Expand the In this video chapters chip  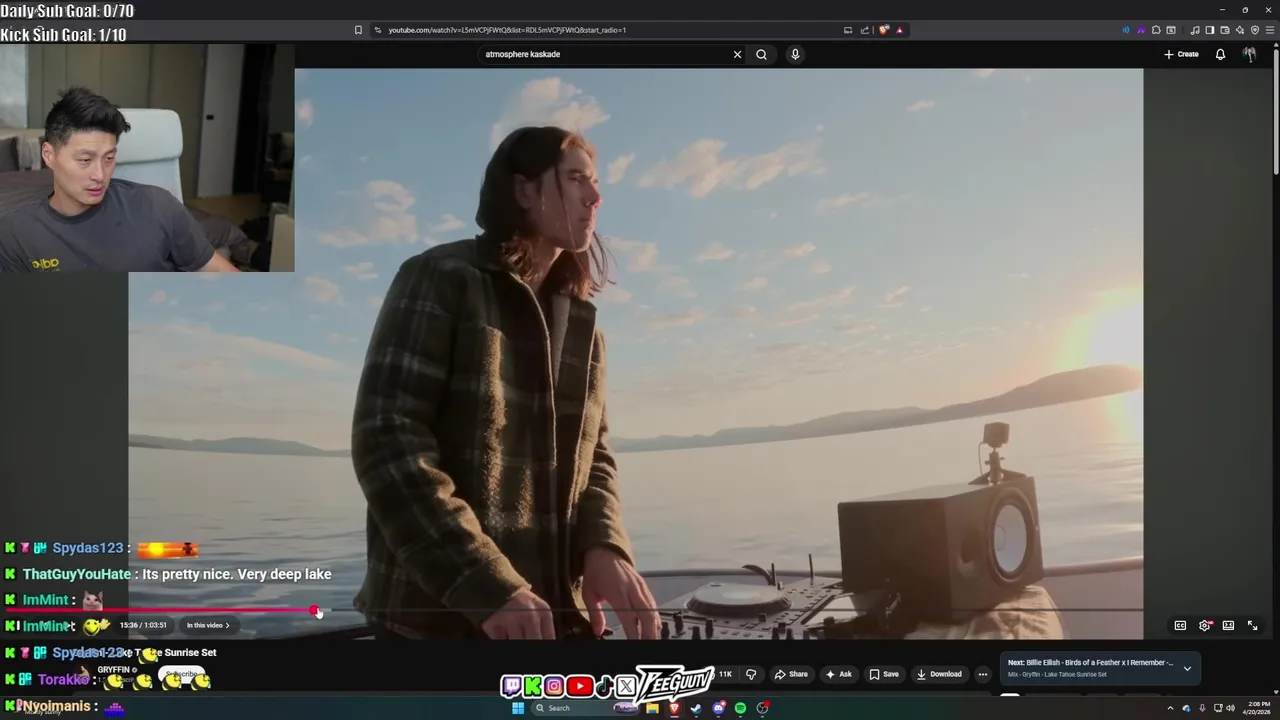[208, 625]
